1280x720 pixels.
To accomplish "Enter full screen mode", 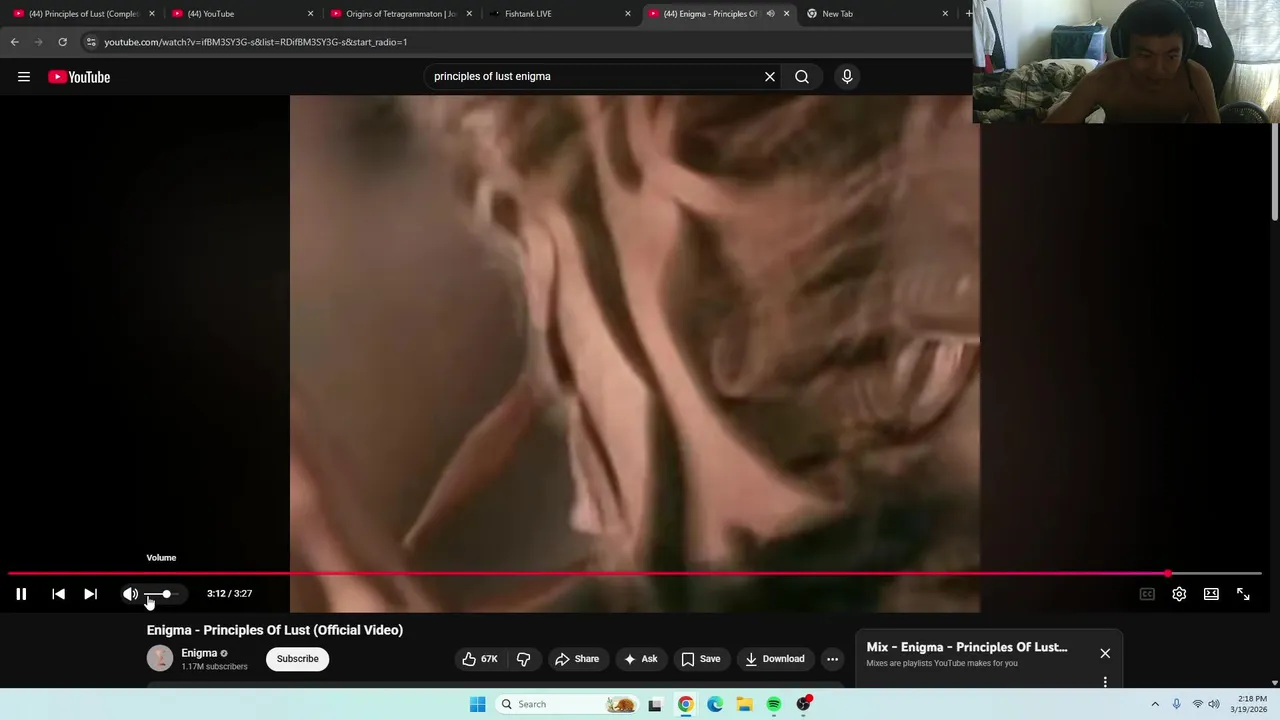I will click(1243, 594).
